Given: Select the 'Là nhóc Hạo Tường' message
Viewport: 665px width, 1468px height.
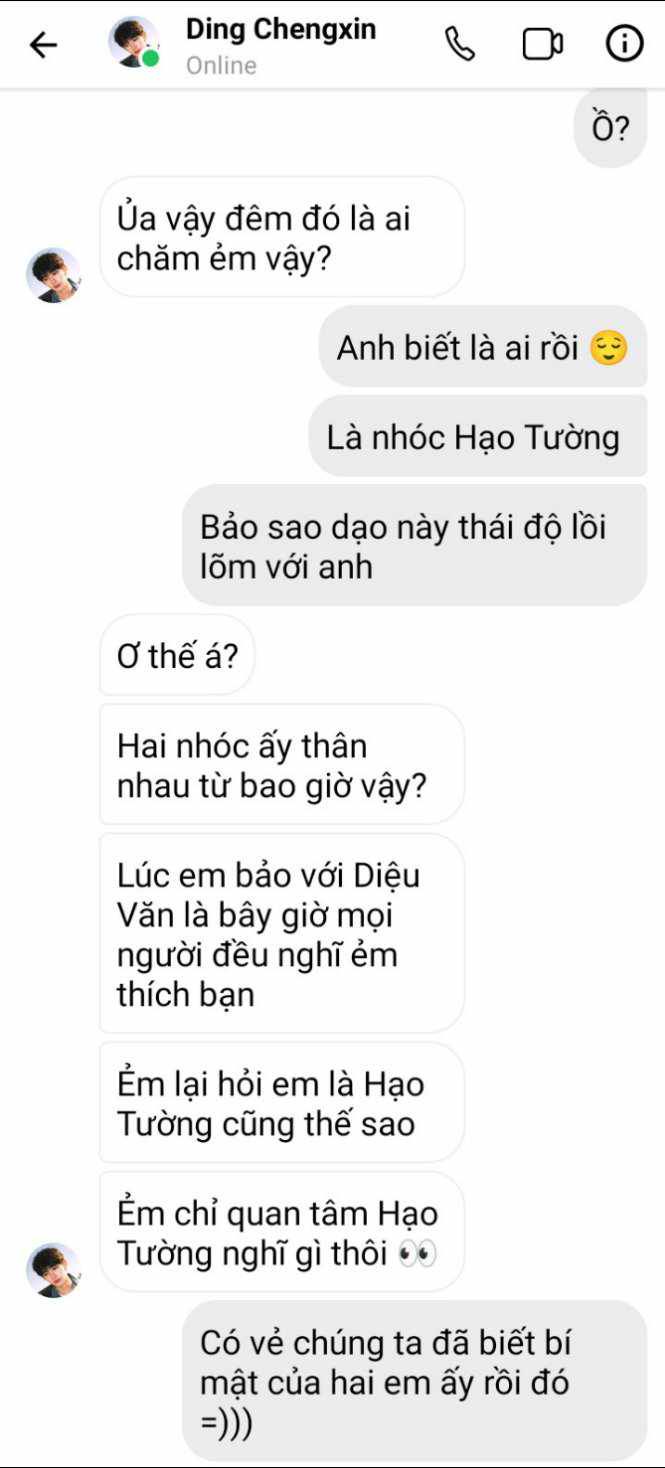Looking at the screenshot, I should pyautogui.click(x=478, y=436).
